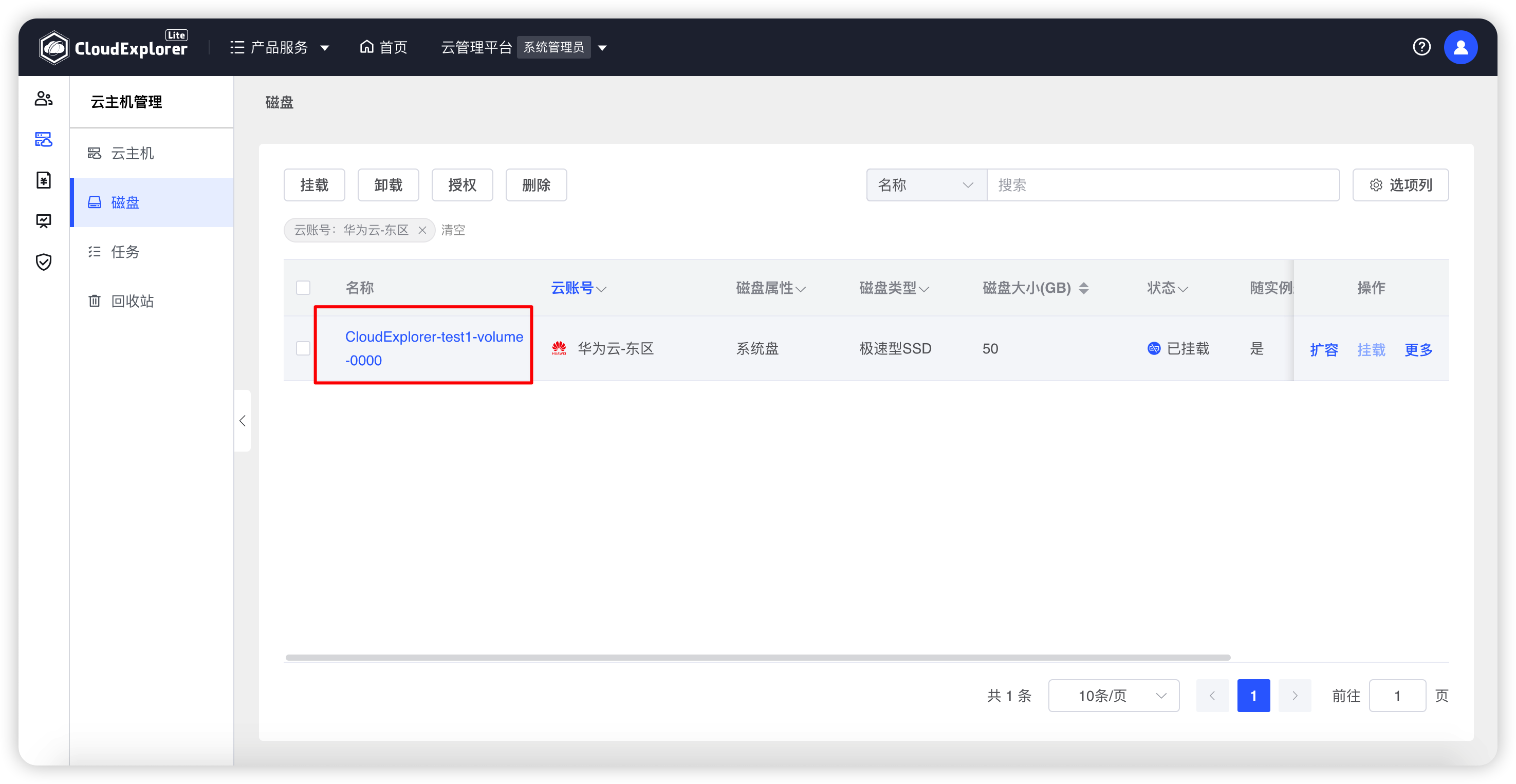Check the select-all checkbox in table header

click(x=303, y=288)
